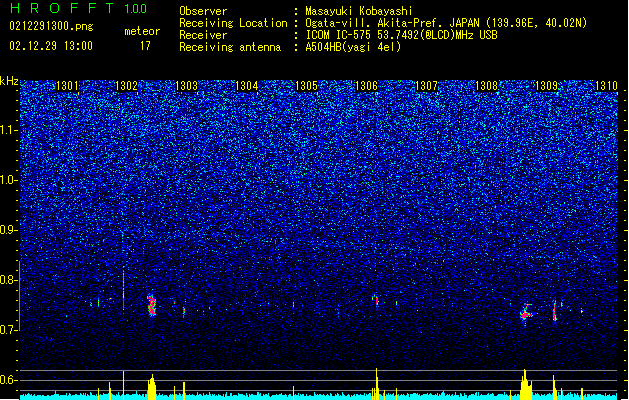Click the 1308 time marker
629x400 pixels.
(x=487, y=86)
